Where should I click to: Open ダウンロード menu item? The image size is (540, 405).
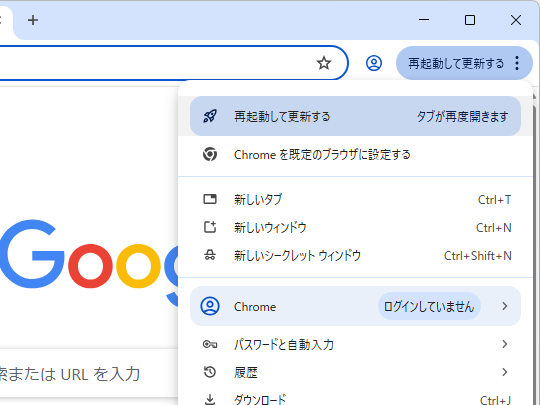point(355,397)
